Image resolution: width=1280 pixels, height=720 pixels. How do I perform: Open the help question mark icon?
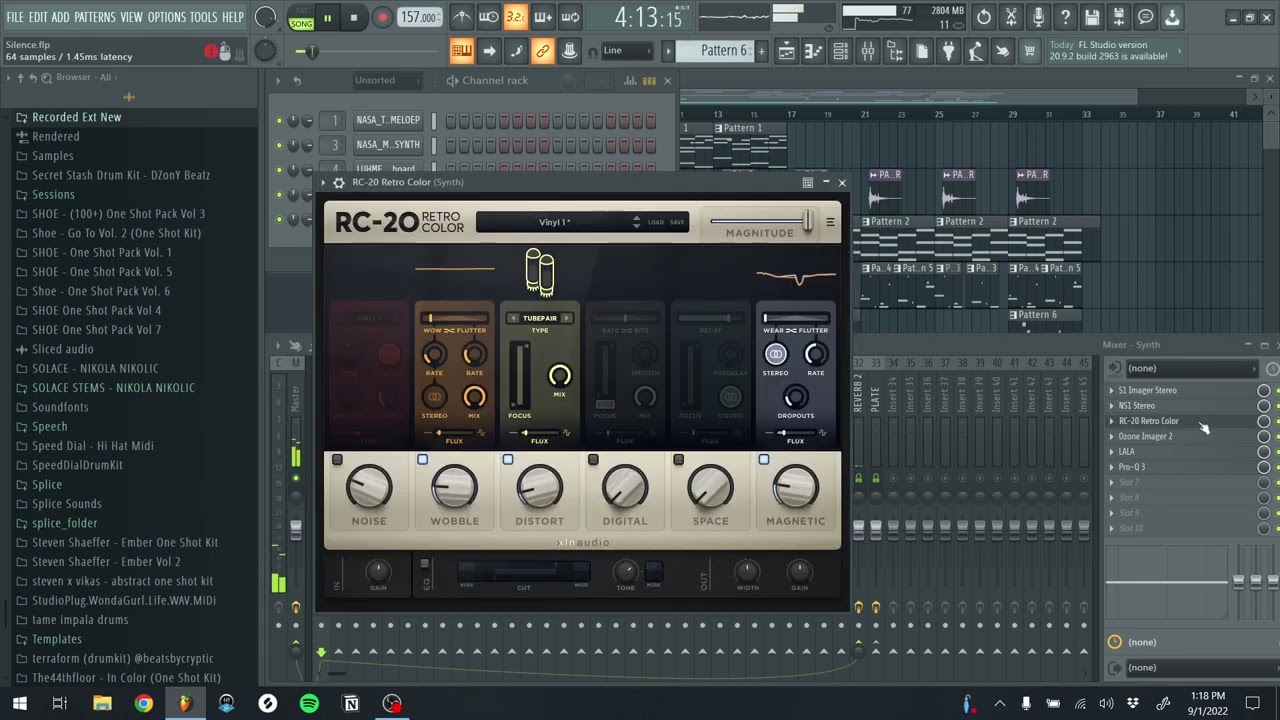(1065, 17)
